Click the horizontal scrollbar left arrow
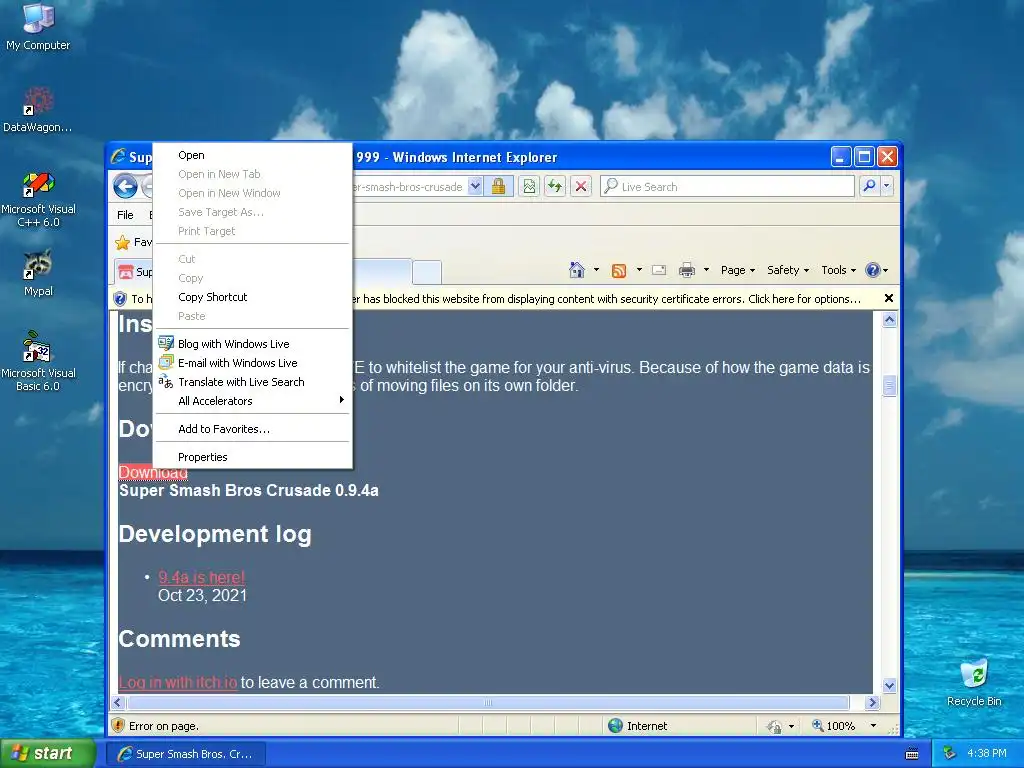 [118, 703]
